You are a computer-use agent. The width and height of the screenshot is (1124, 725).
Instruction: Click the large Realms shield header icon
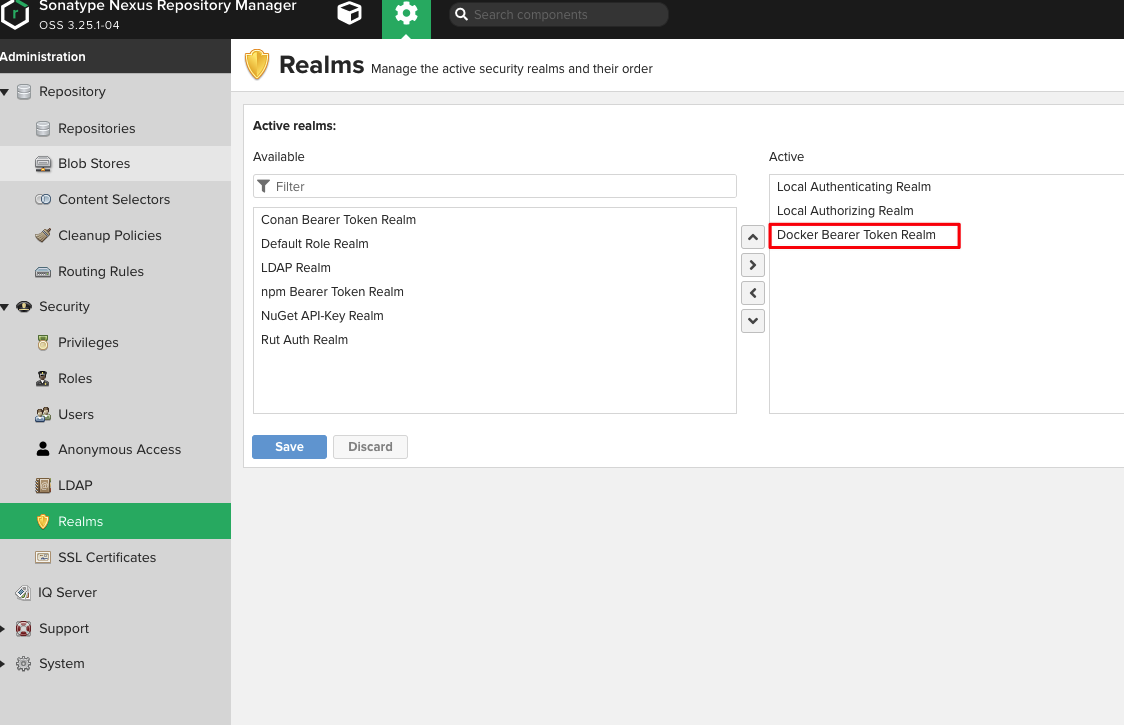[x=257, y=65]
